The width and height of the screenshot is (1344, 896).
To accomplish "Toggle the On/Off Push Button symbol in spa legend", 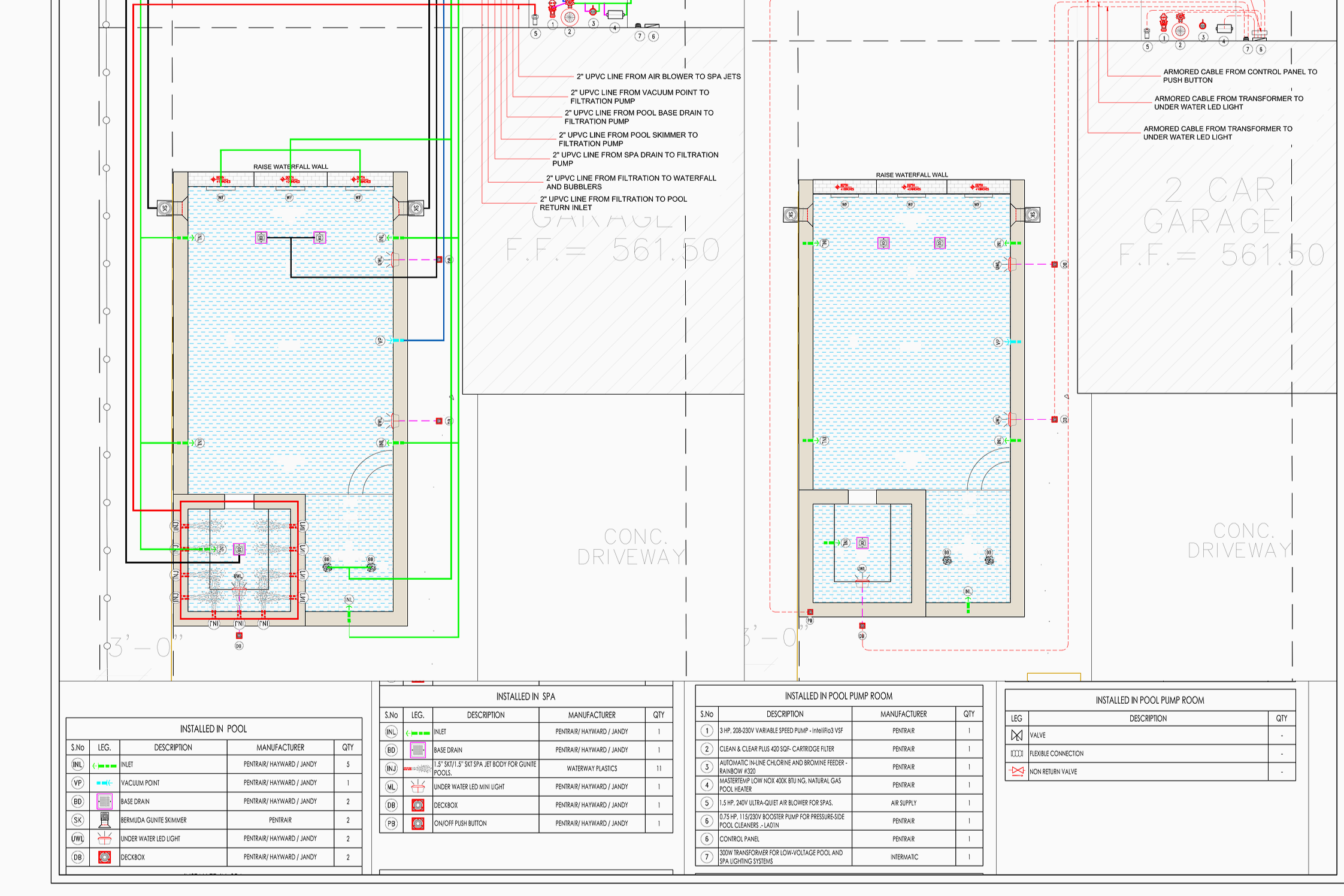I will tap(417, 823).
